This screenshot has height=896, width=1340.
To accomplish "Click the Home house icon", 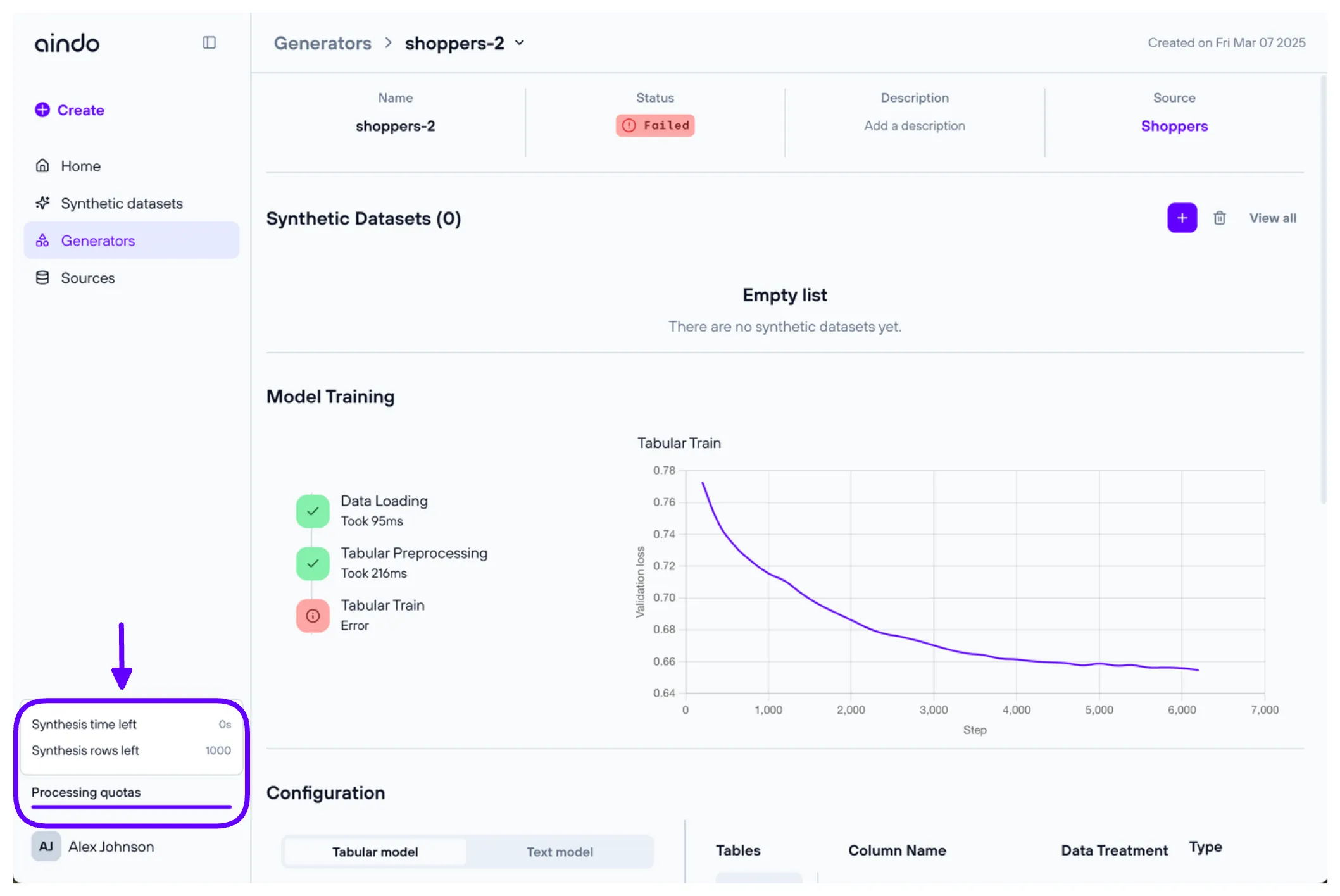I will click(x=42, y=166).
